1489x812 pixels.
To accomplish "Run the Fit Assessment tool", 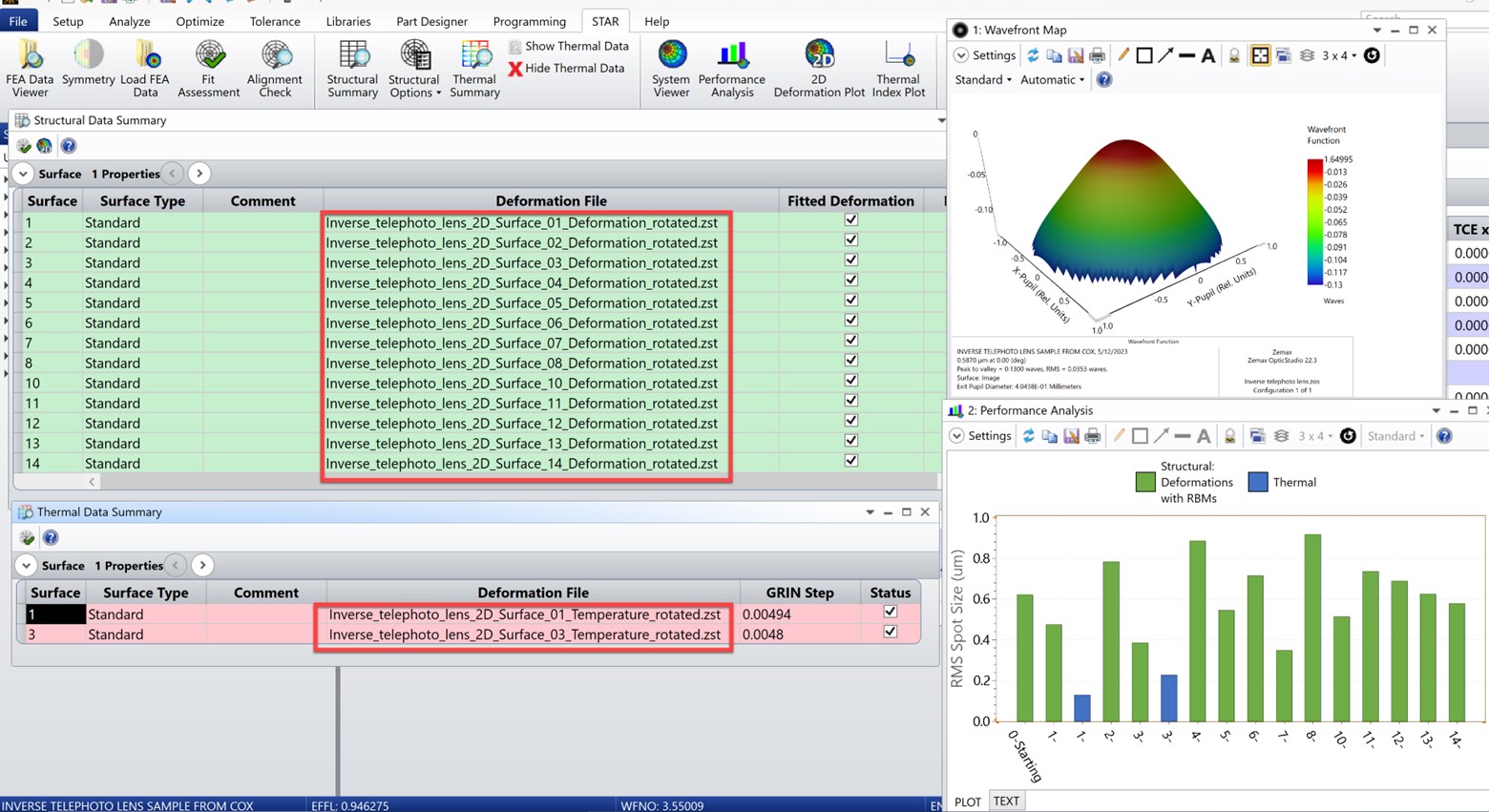I will [208, 69].
